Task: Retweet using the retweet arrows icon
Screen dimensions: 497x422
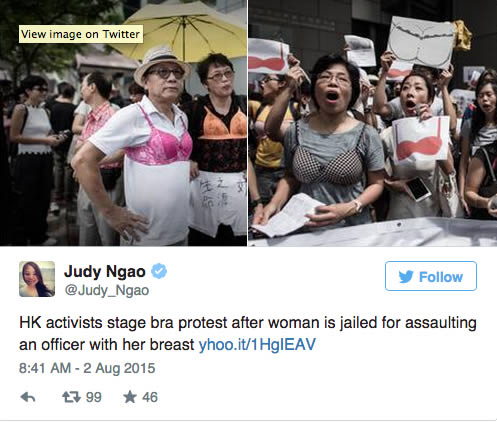Action: [x=71, y=397]
